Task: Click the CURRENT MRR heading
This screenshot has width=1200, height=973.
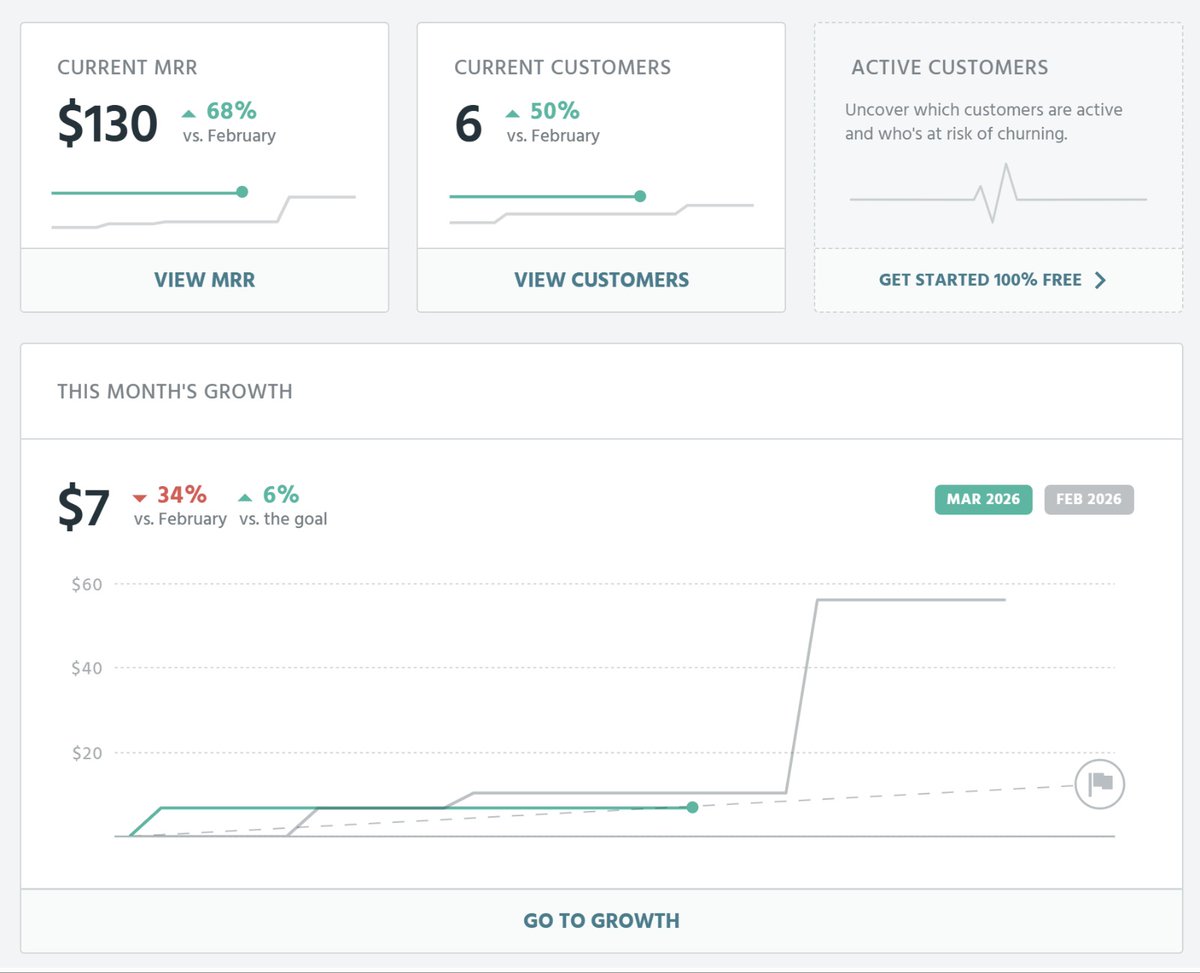Action: point(127,68)
